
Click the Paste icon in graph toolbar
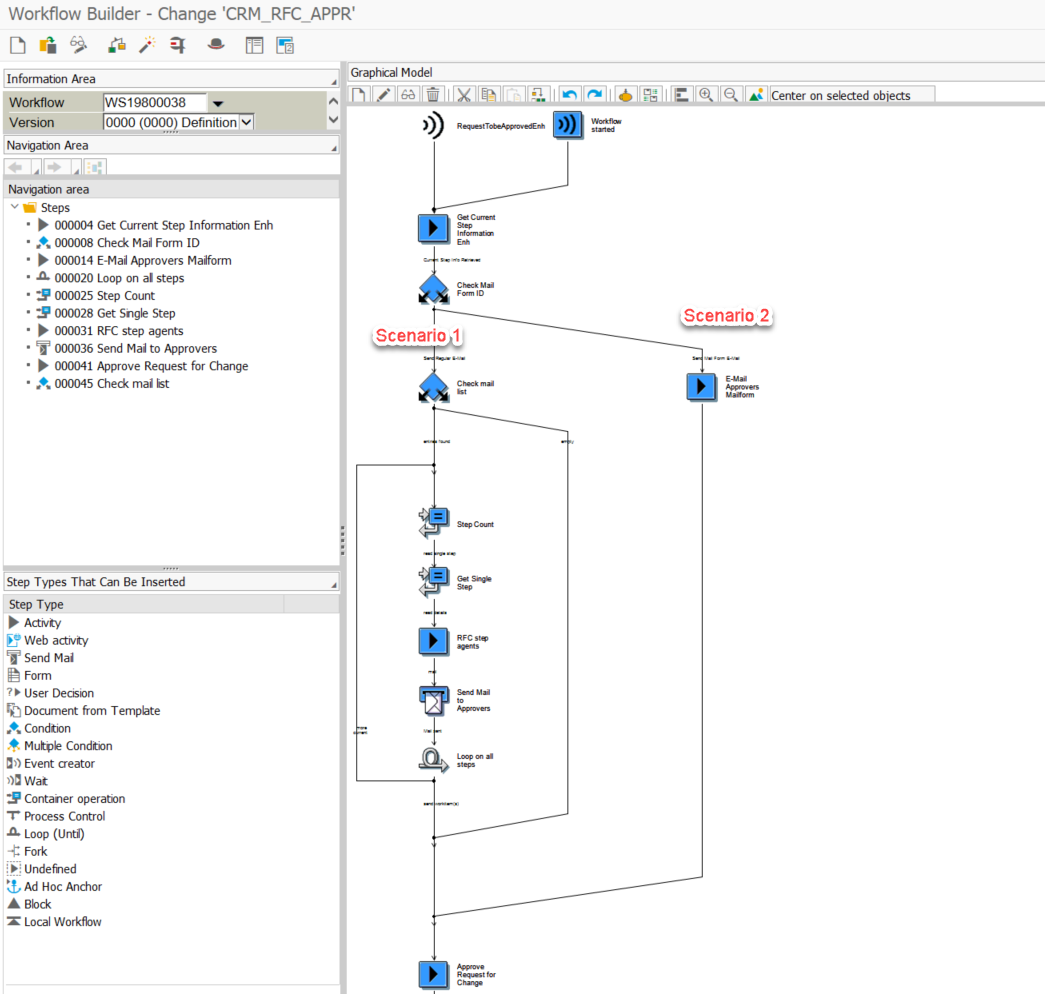(513, 95)
